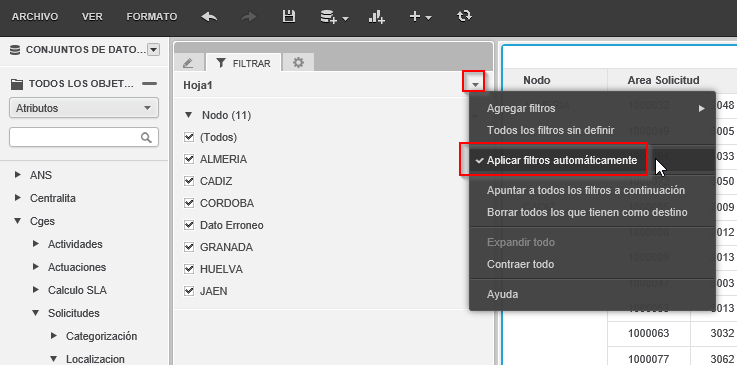The width and height of the screenshot is (737, 365).
Task: Expand the ANS tree node
Action: 18,175
